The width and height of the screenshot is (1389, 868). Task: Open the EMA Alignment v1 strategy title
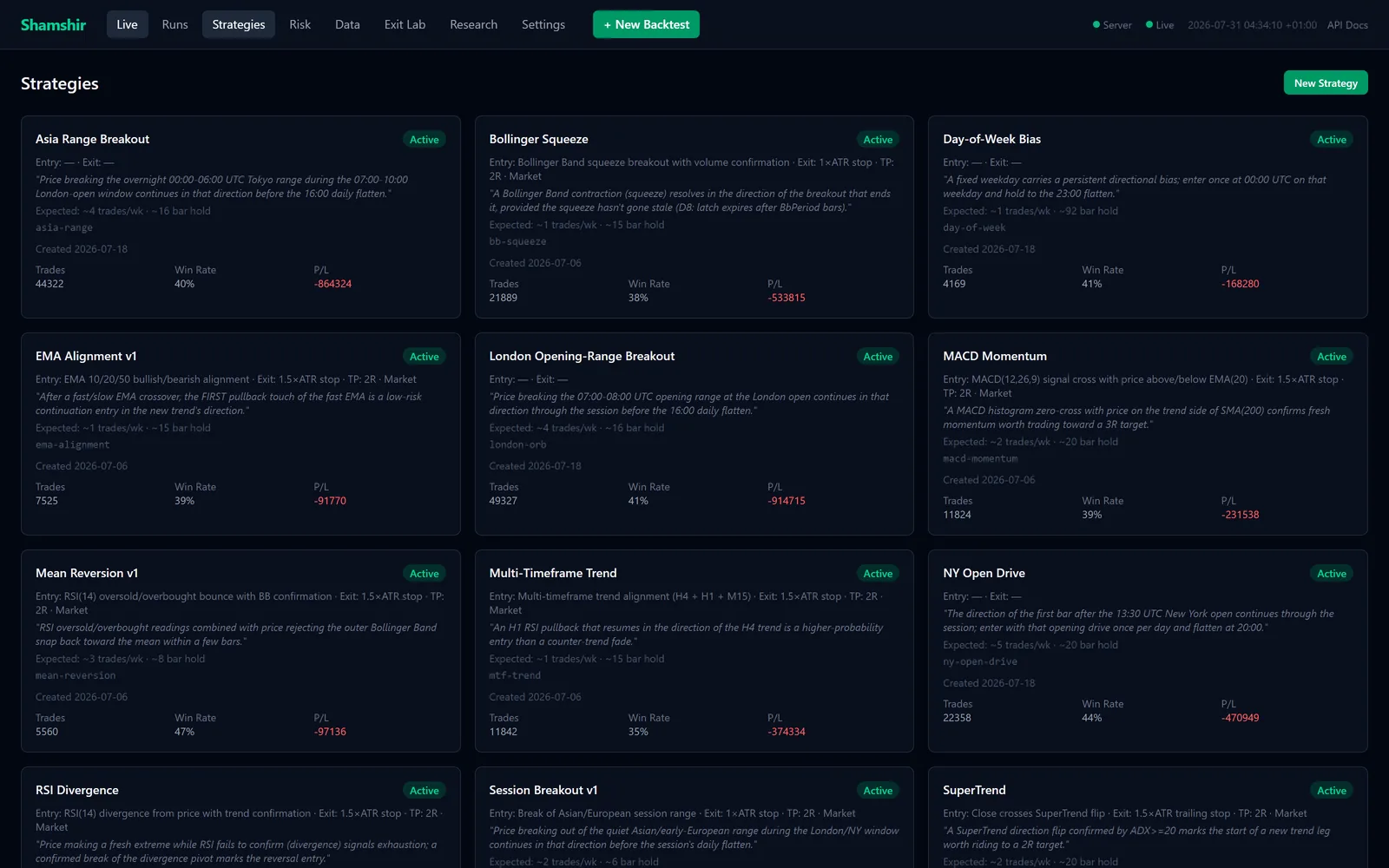pyautogui.click(x=86, y=356)
